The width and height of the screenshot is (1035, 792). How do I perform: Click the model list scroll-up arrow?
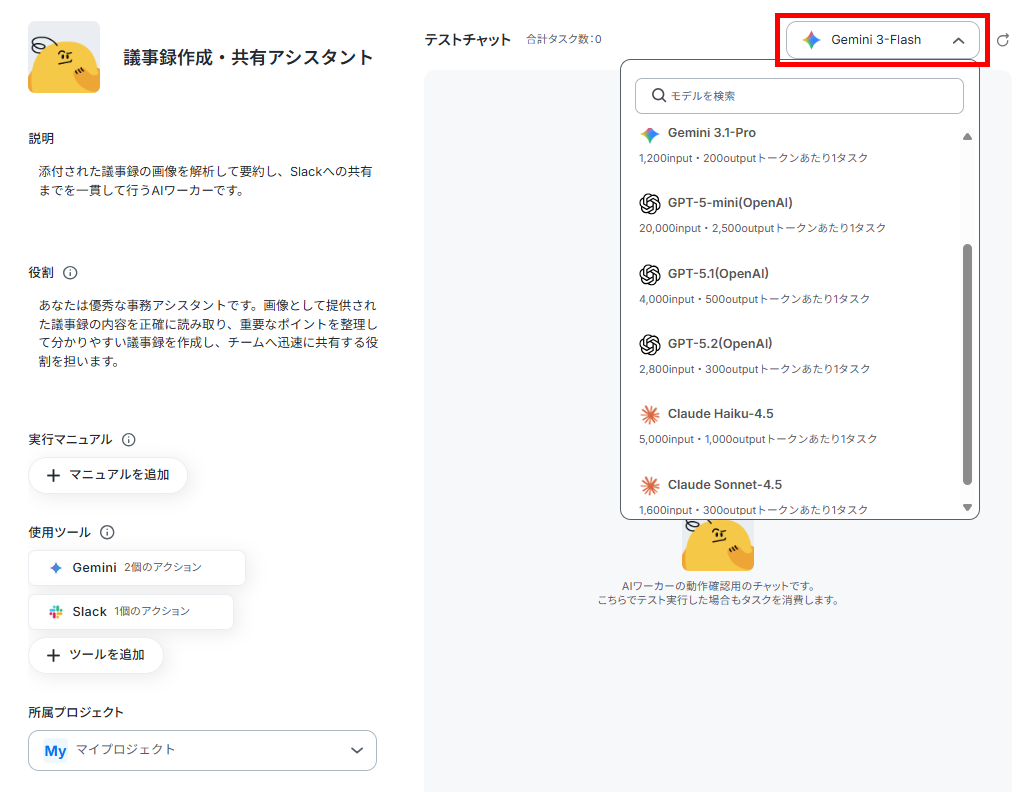[x=967, y=137]
